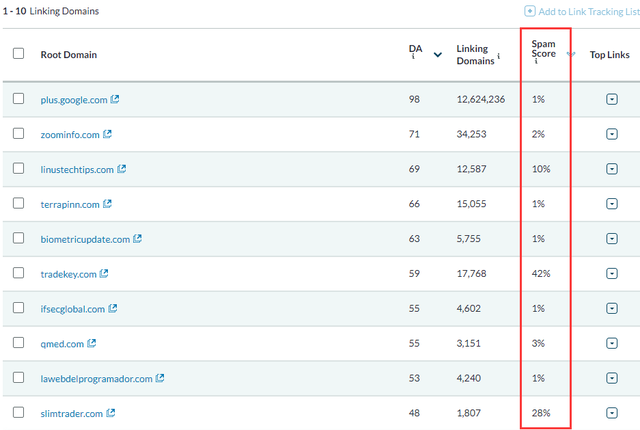640x430 pixels.
Task: Click the Root Domain column header
Action: pos(69,55)
